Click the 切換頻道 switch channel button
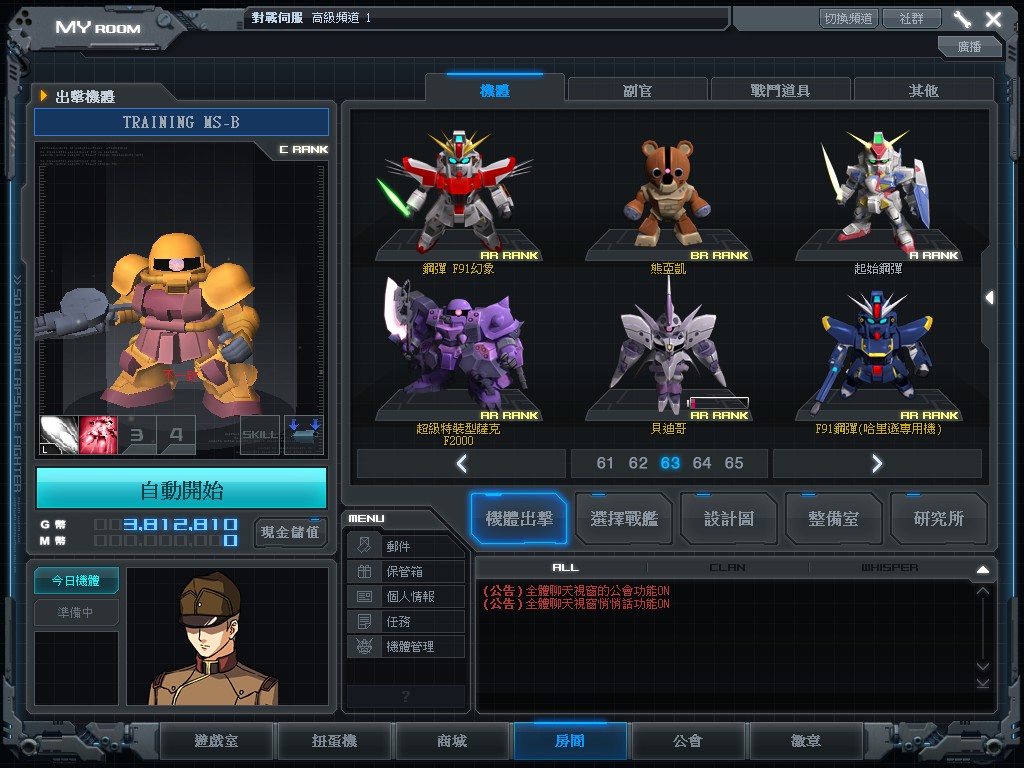This screenshot has height=768, width=1024. pos(848,18)
